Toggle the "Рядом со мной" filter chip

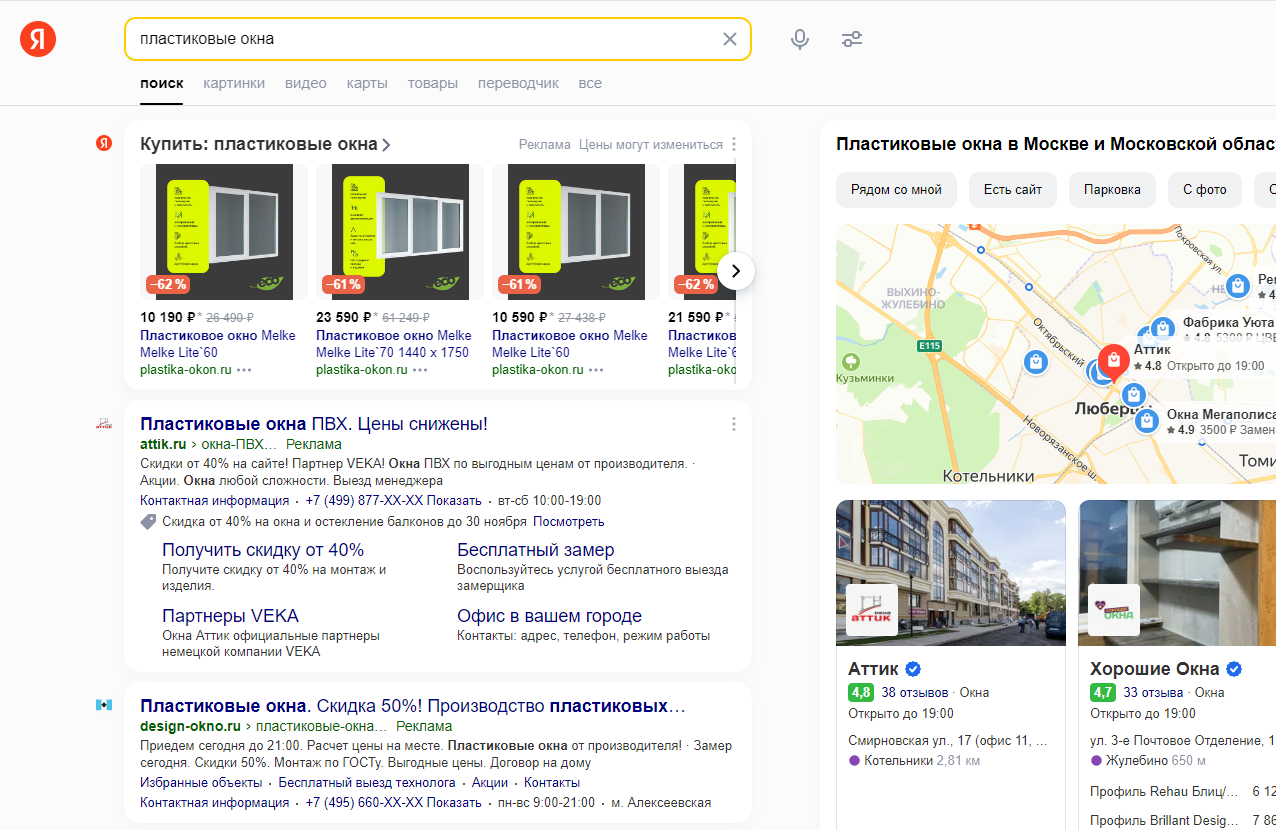coord(896,190)
